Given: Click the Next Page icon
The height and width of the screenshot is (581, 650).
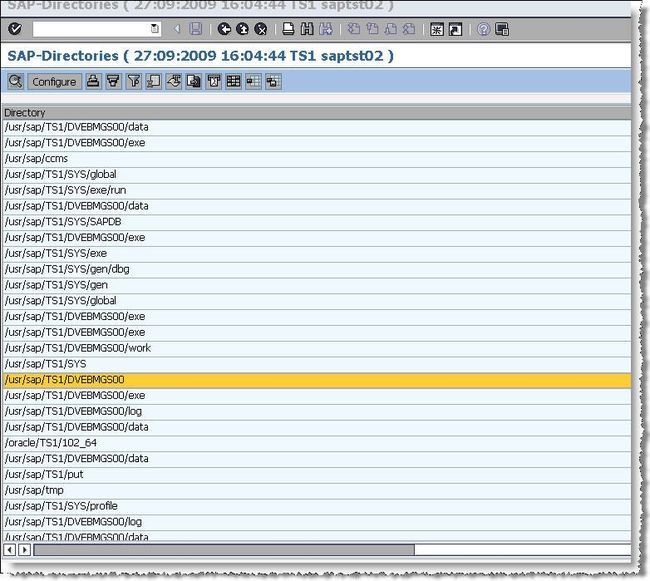Looking at the screenshot, I should click(x=391, y=29).
